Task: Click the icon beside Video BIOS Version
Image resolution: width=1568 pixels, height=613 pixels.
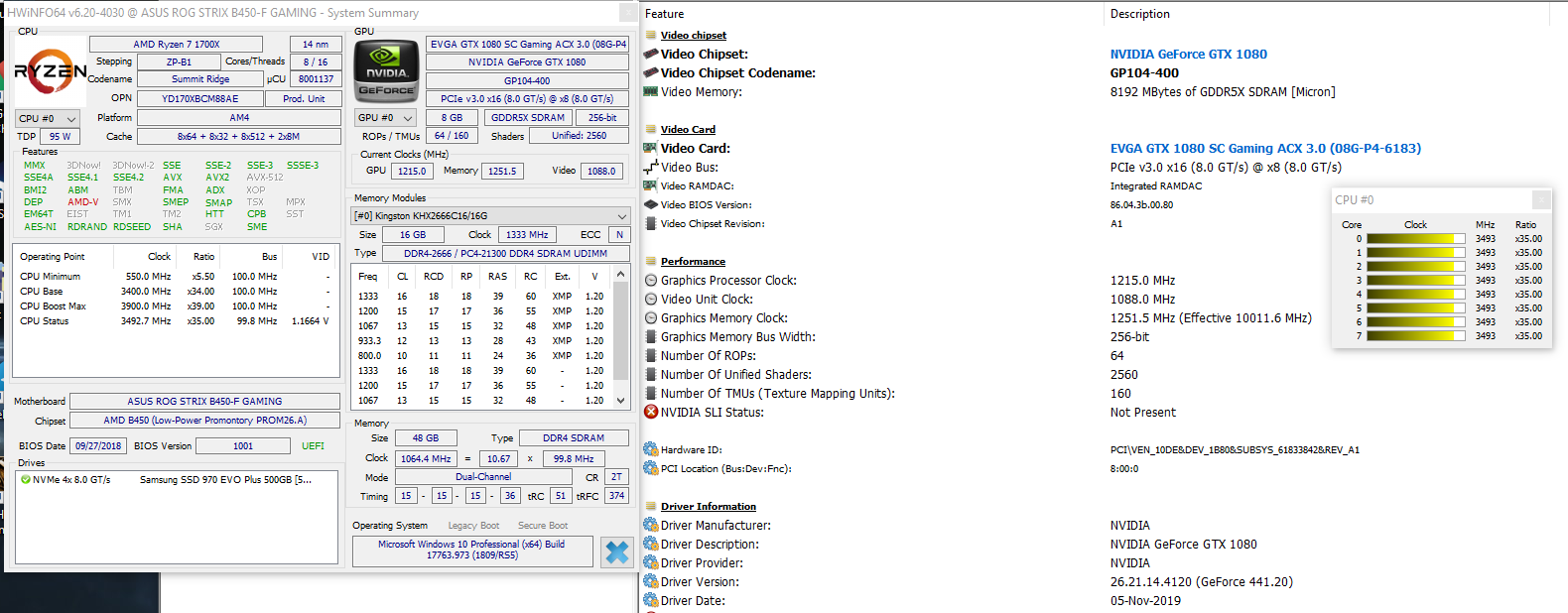Action: click(x=651, y=204)
